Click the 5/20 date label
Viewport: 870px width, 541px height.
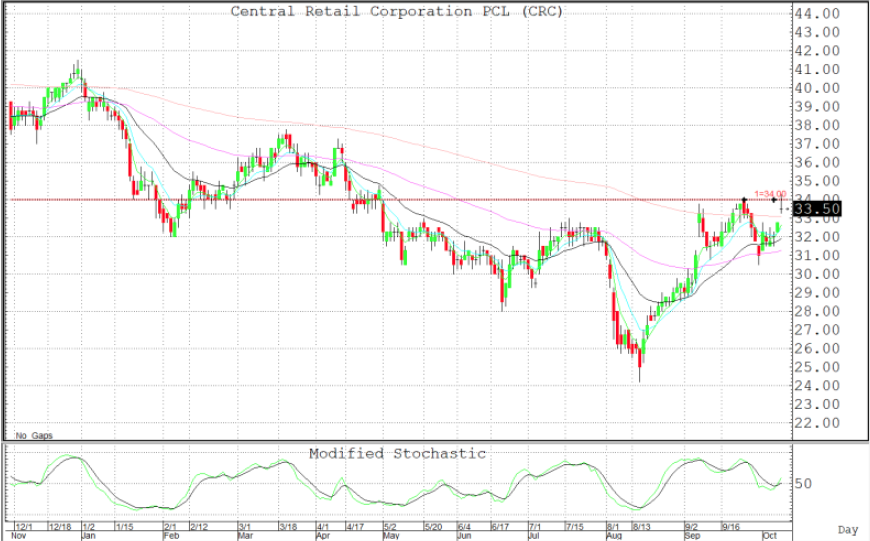(433, 527)
